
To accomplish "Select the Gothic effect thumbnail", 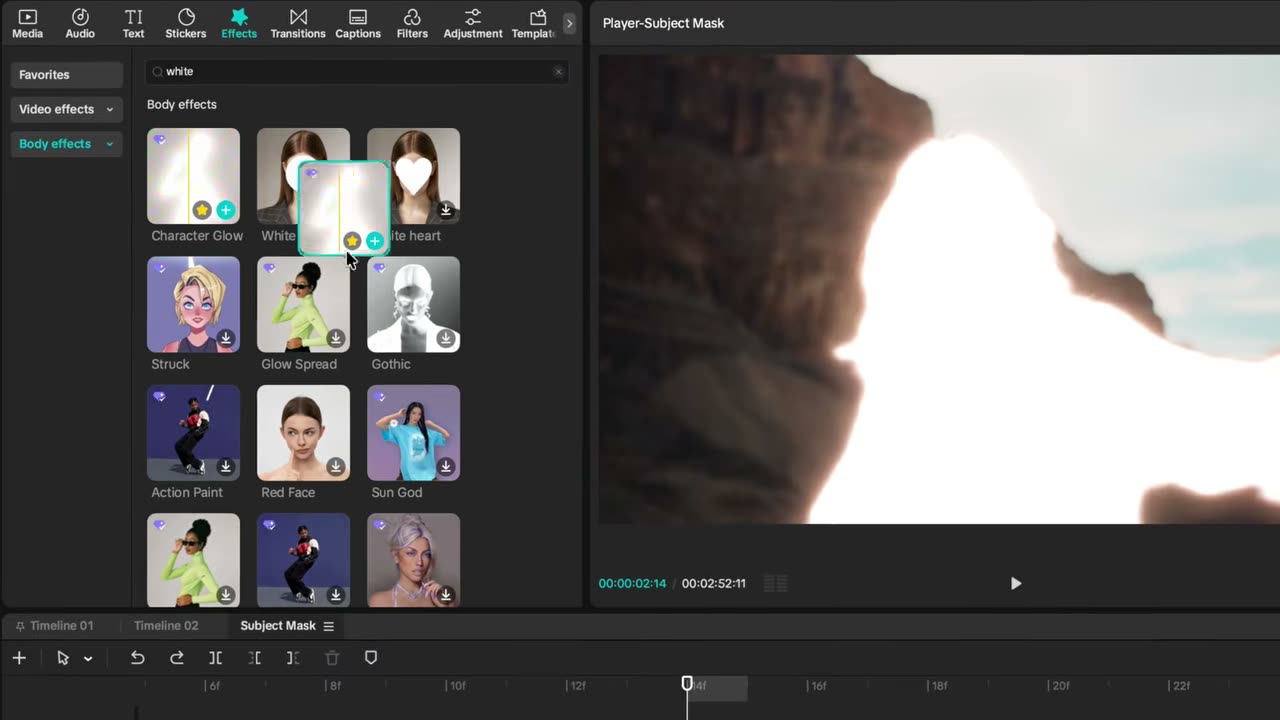I will click(413, 304).
